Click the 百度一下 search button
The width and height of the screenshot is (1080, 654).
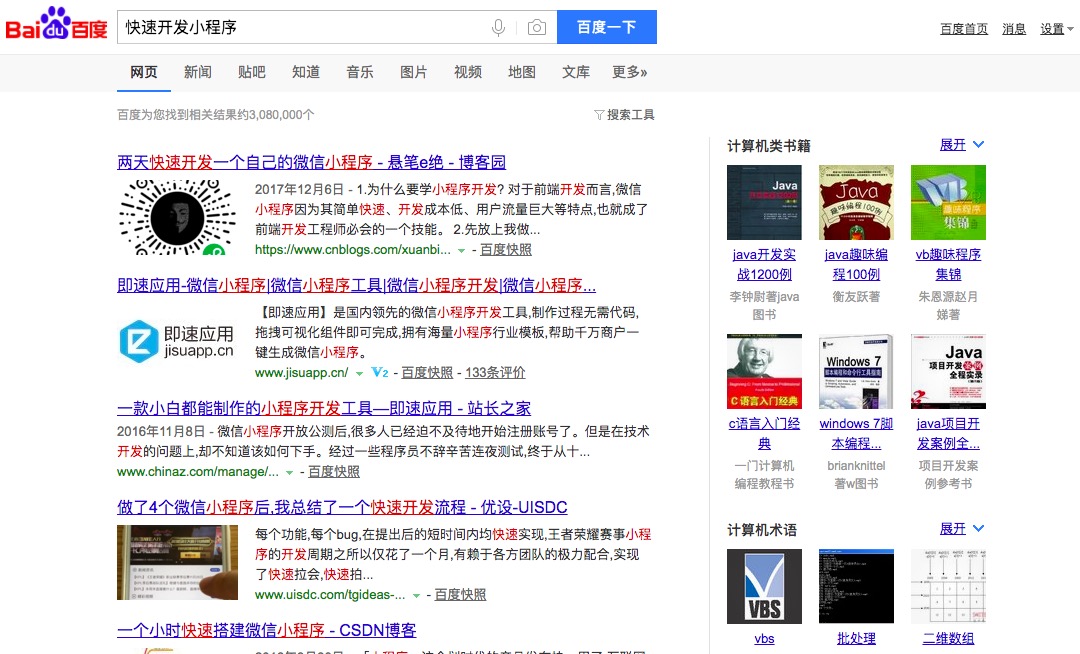607,27
